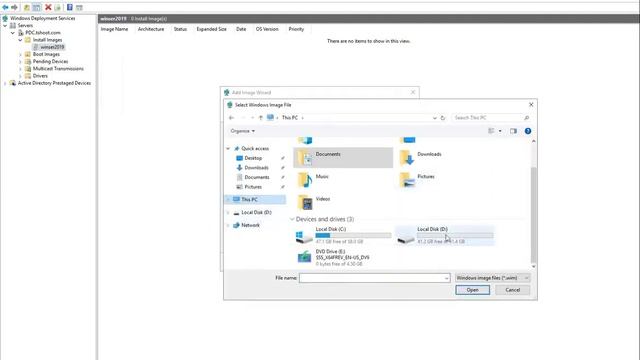640x360 pixels.
Task: Select the winser2019 image group
Action: coord(52,47)
